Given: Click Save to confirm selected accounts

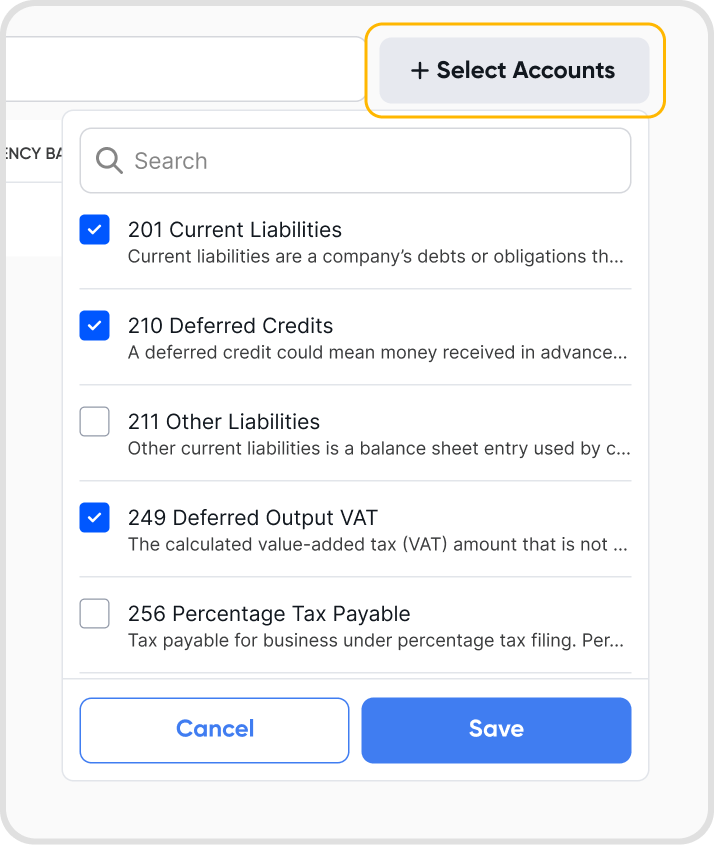Looking at the screenshot, I should coord(496,730).
